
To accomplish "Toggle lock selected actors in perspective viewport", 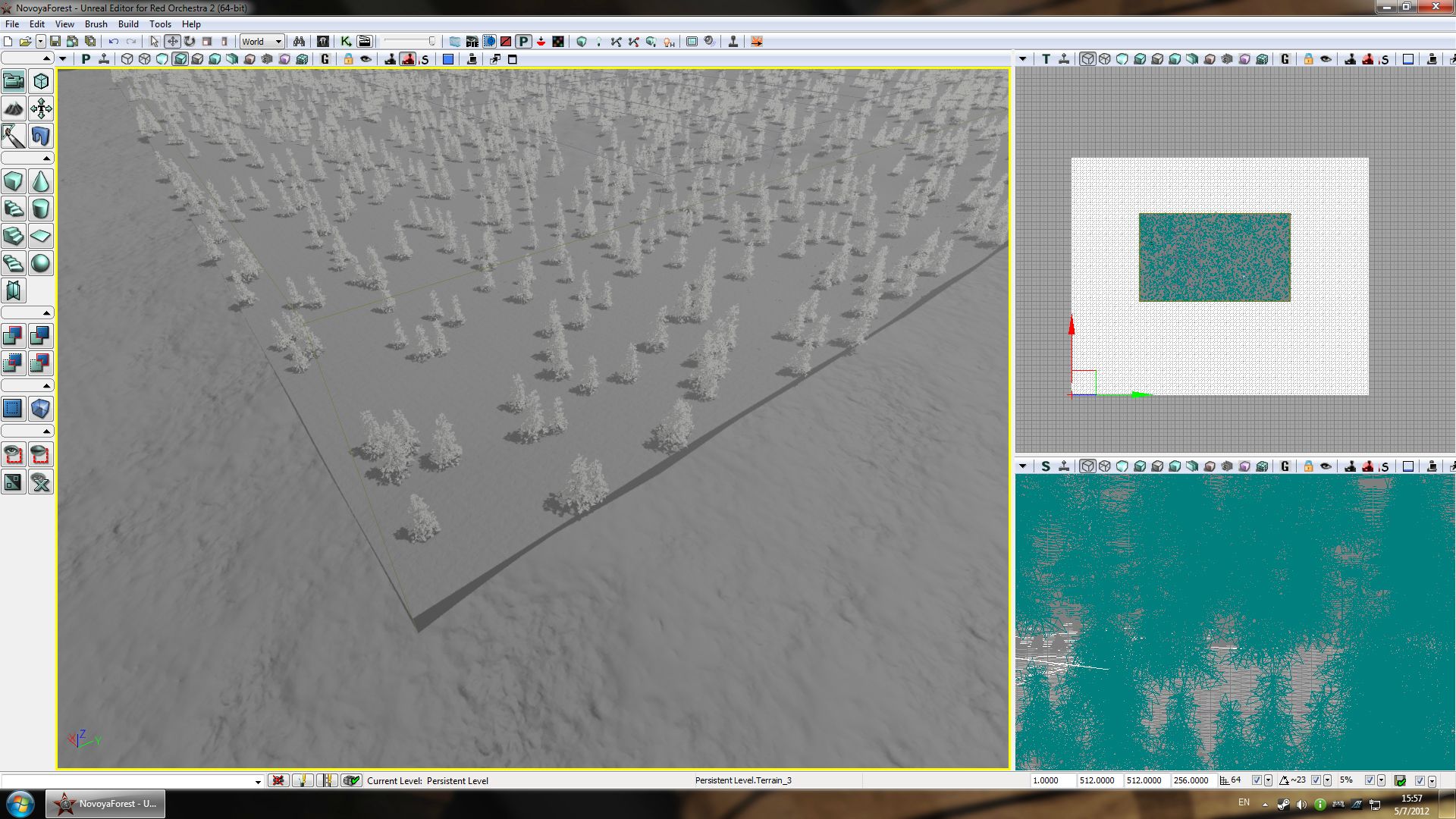I will pos(349,58).
